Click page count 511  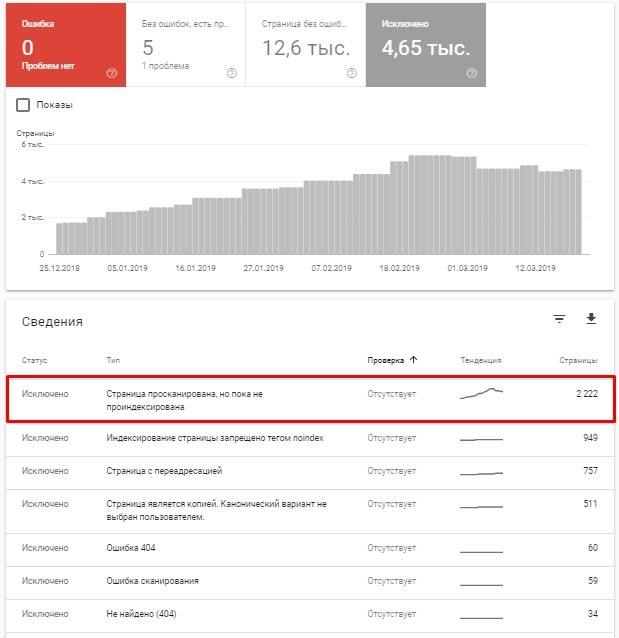(x=591, y=504)
